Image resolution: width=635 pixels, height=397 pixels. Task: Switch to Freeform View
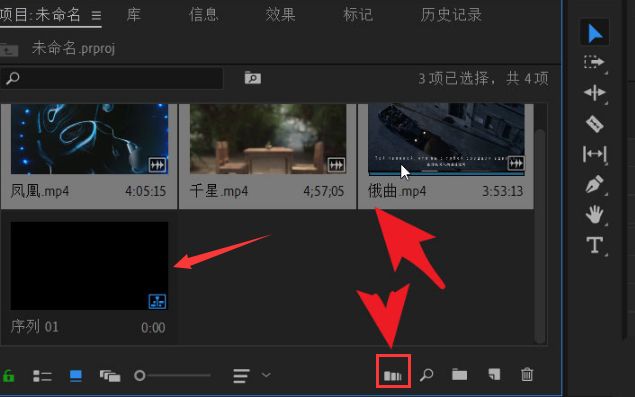(110, 376)
